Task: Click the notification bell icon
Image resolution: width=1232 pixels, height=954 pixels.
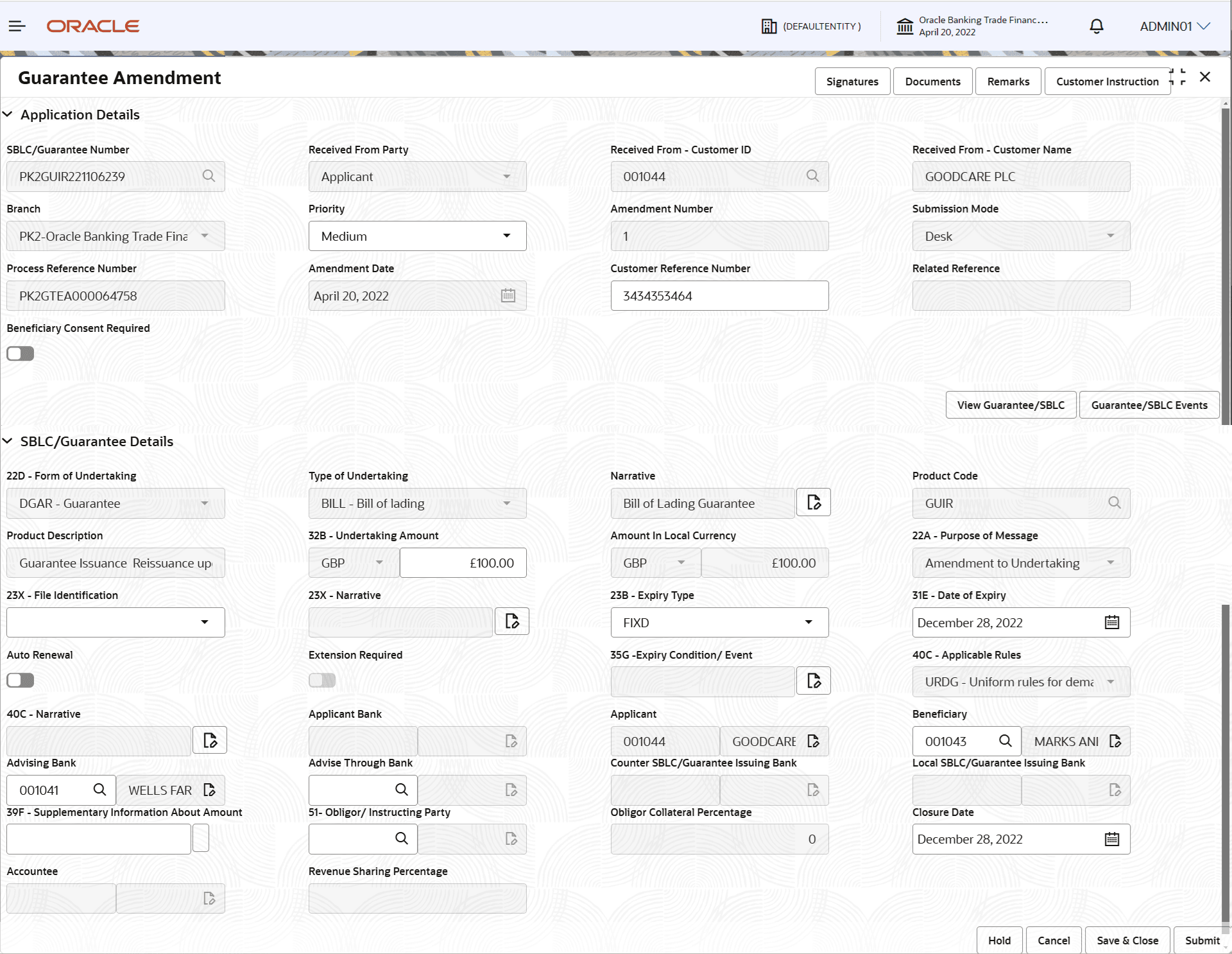Action: 1097,26
